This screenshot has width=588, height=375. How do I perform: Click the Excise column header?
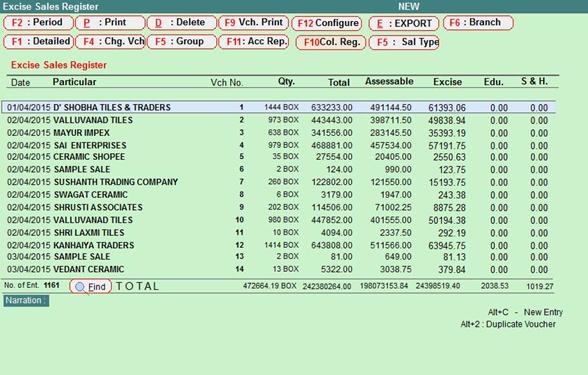[x=447, y=82]
